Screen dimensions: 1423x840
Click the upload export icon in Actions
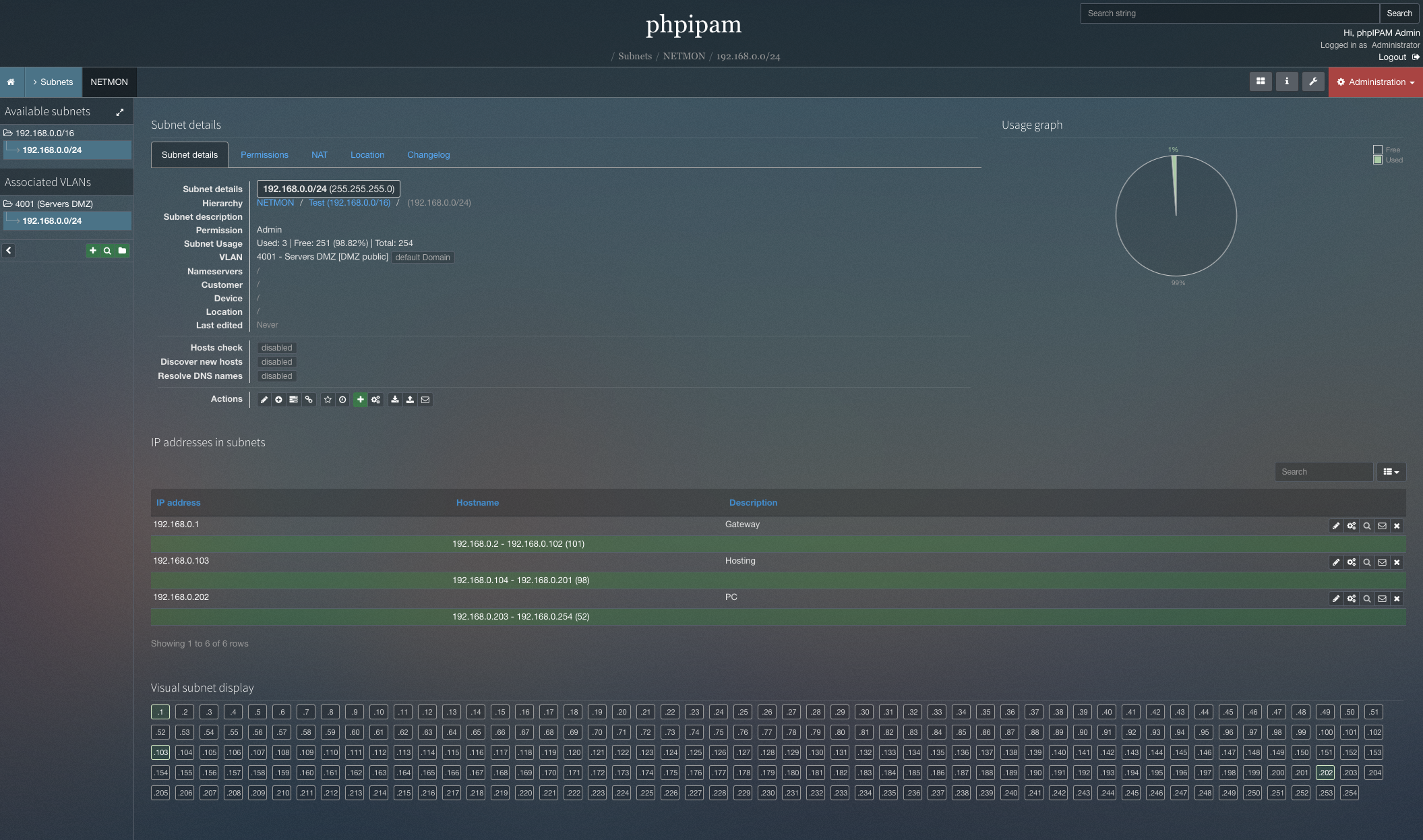[410, 400]
